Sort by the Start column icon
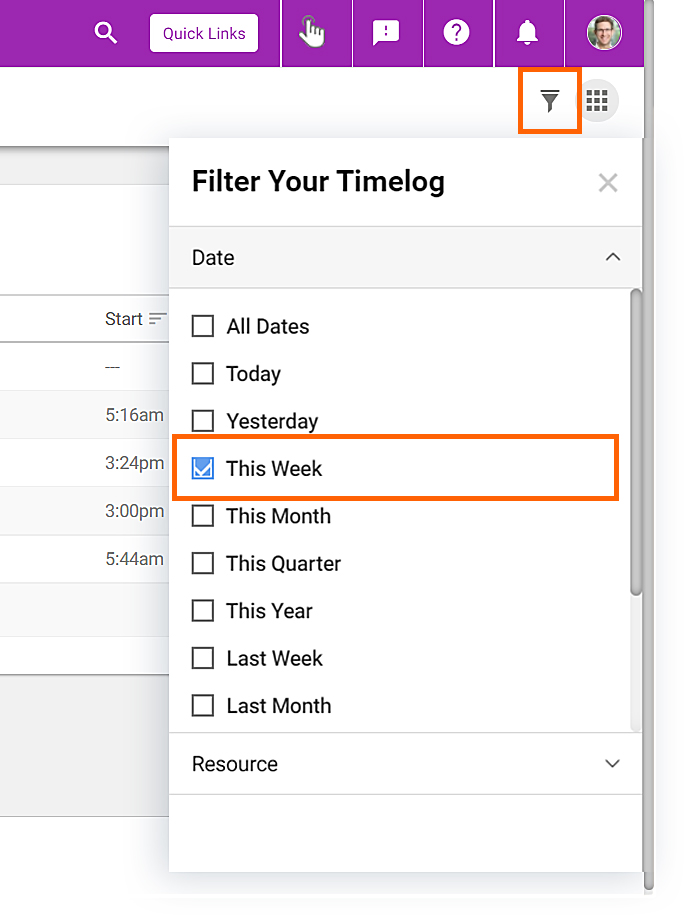This screenshot has height=915, width=684. tap(158, 319)
